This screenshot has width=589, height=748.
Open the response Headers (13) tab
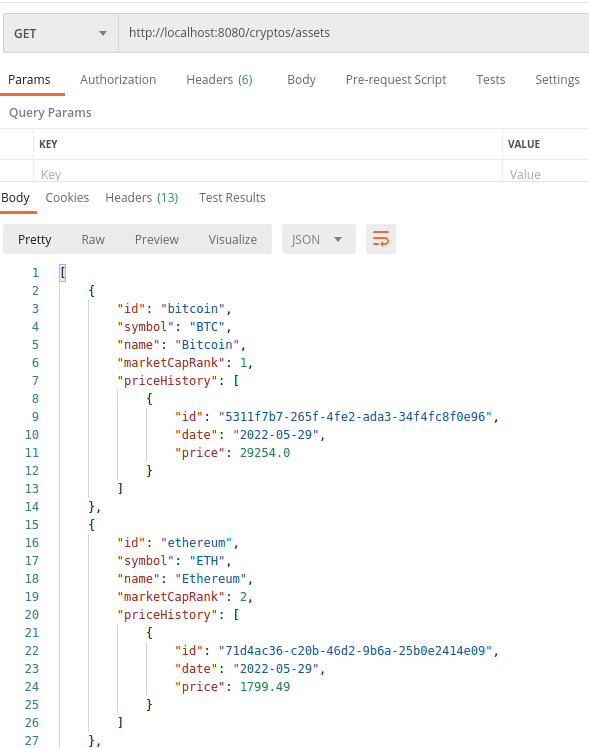point(142,197)
